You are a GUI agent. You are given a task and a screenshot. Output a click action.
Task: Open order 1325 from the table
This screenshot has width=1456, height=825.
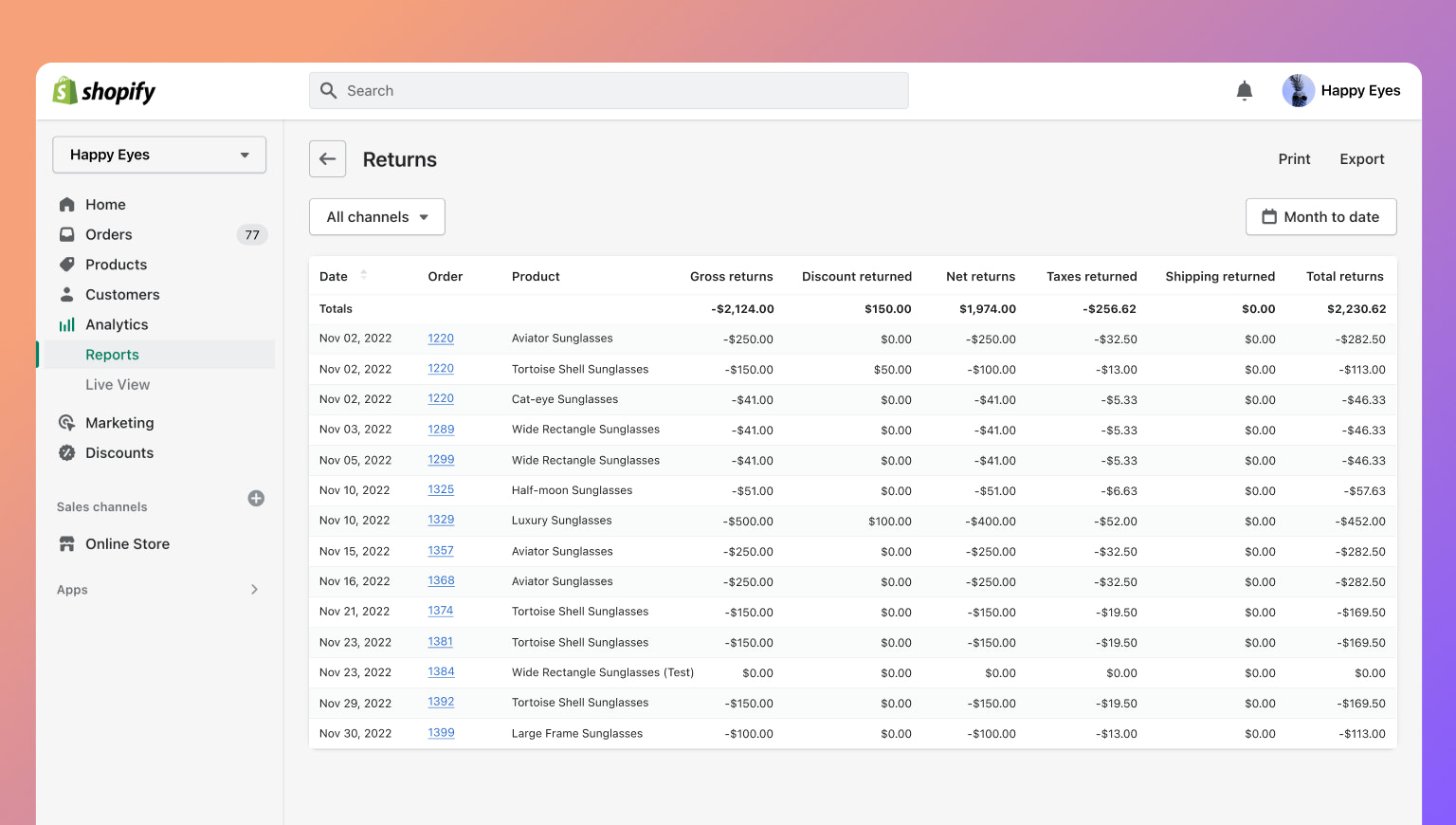[441, 489]
